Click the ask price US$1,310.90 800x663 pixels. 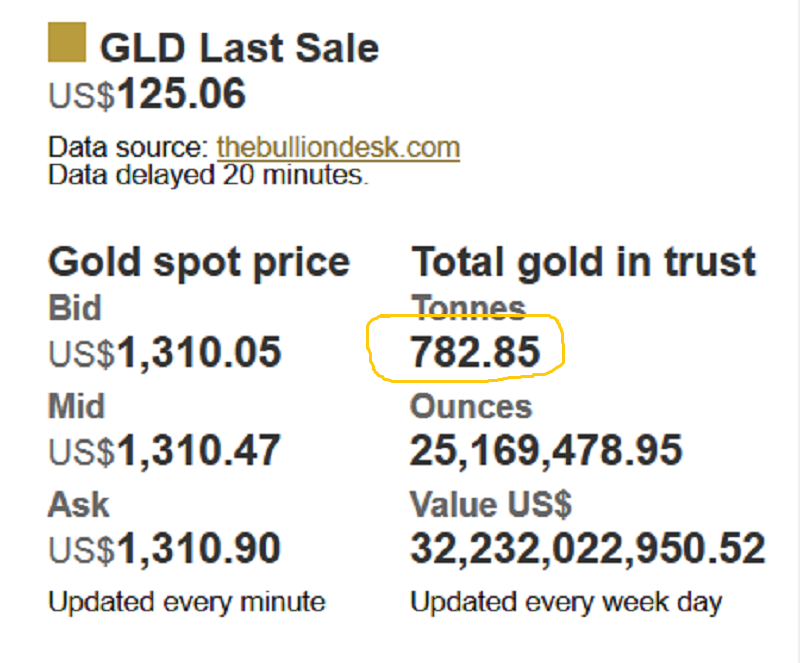pyautogui.click(x=165, y=549)
